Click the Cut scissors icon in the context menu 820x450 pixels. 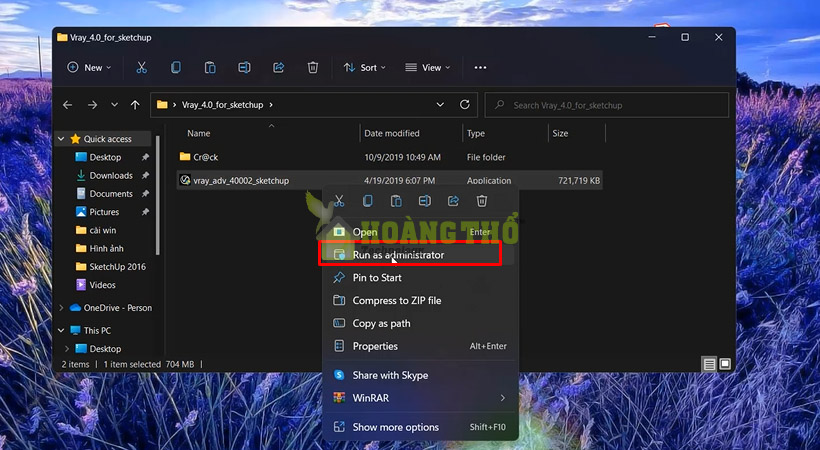[x=339, y=201]
